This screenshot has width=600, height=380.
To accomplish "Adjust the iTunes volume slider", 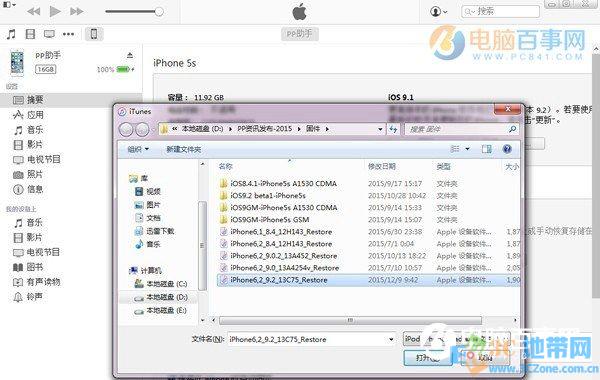I will click(135, 11).
